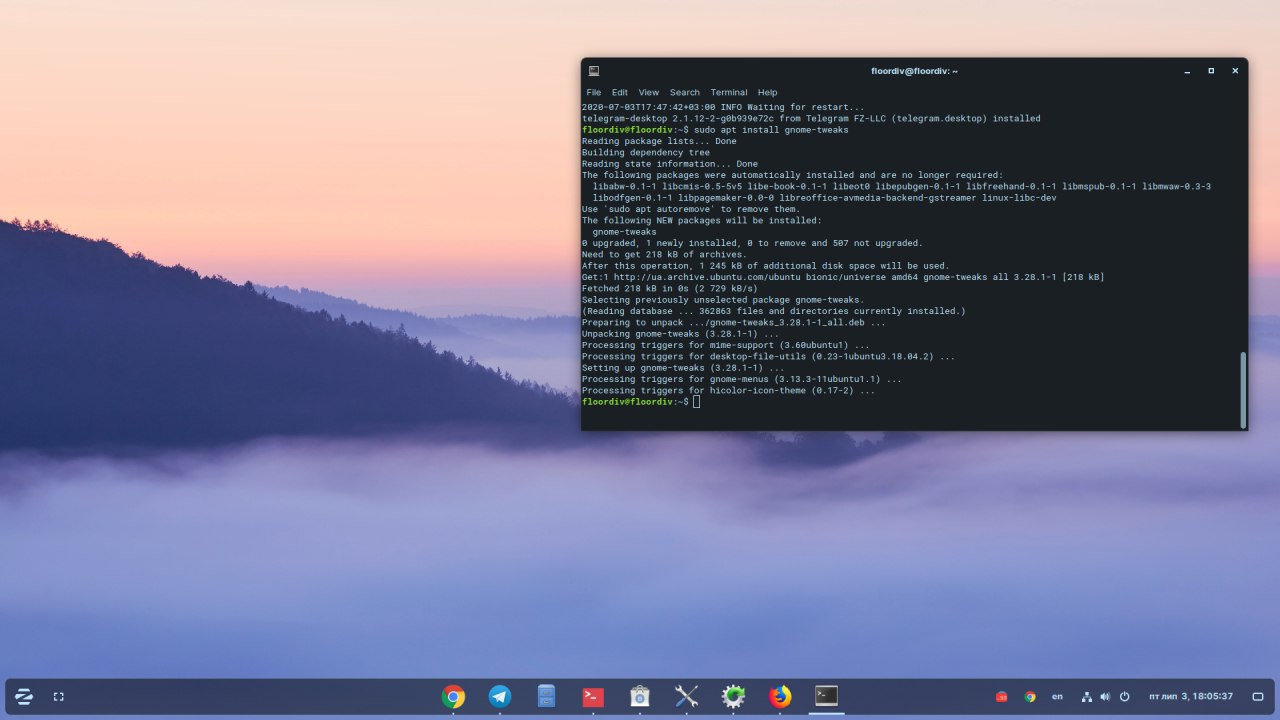Open the volume speaker tray icon
This screenshot has height=720, width=1280.
click(x=1105, y=697)
